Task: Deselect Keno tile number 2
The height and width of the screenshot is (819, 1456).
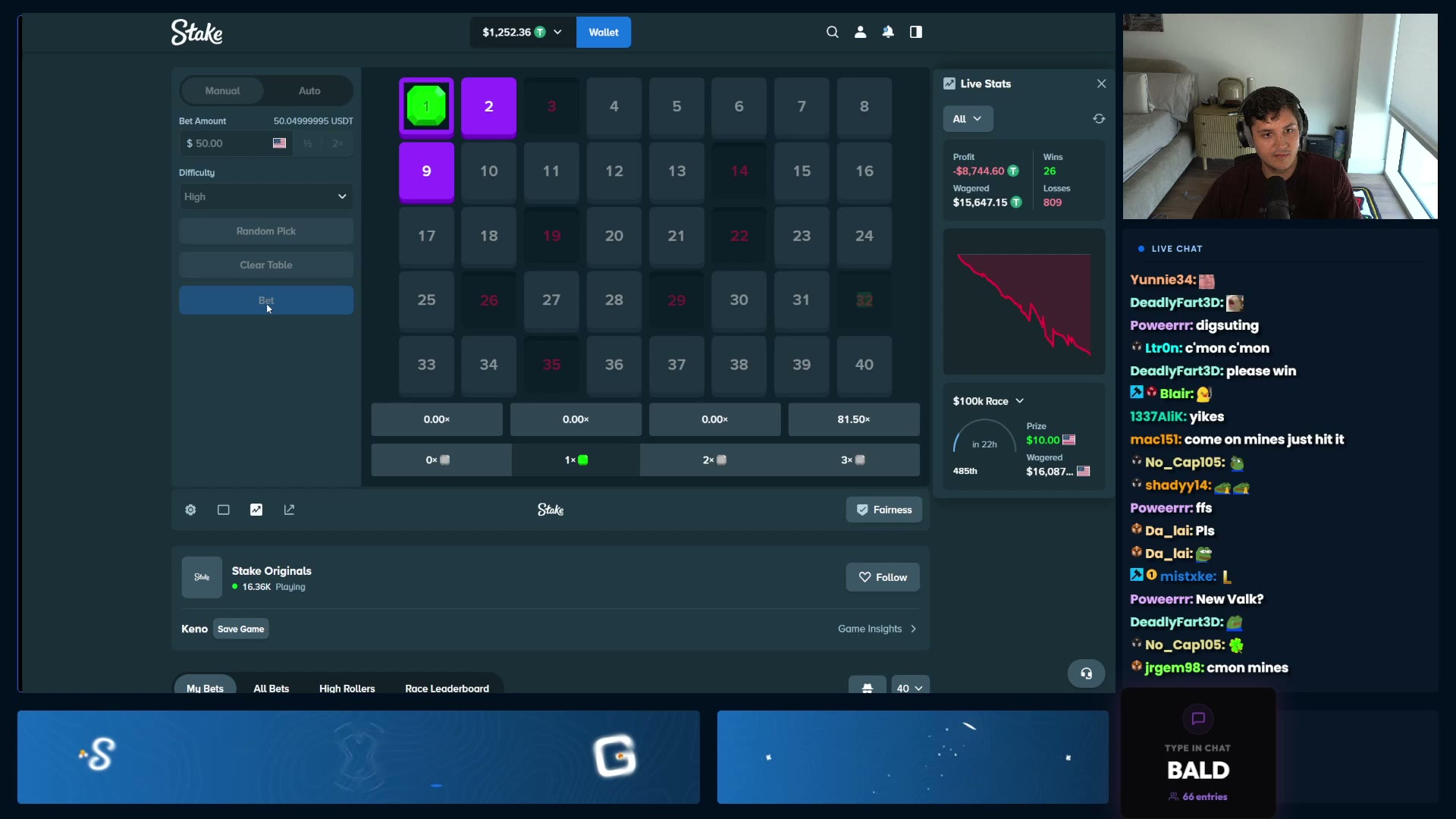Action: click(x=489, y=107)
